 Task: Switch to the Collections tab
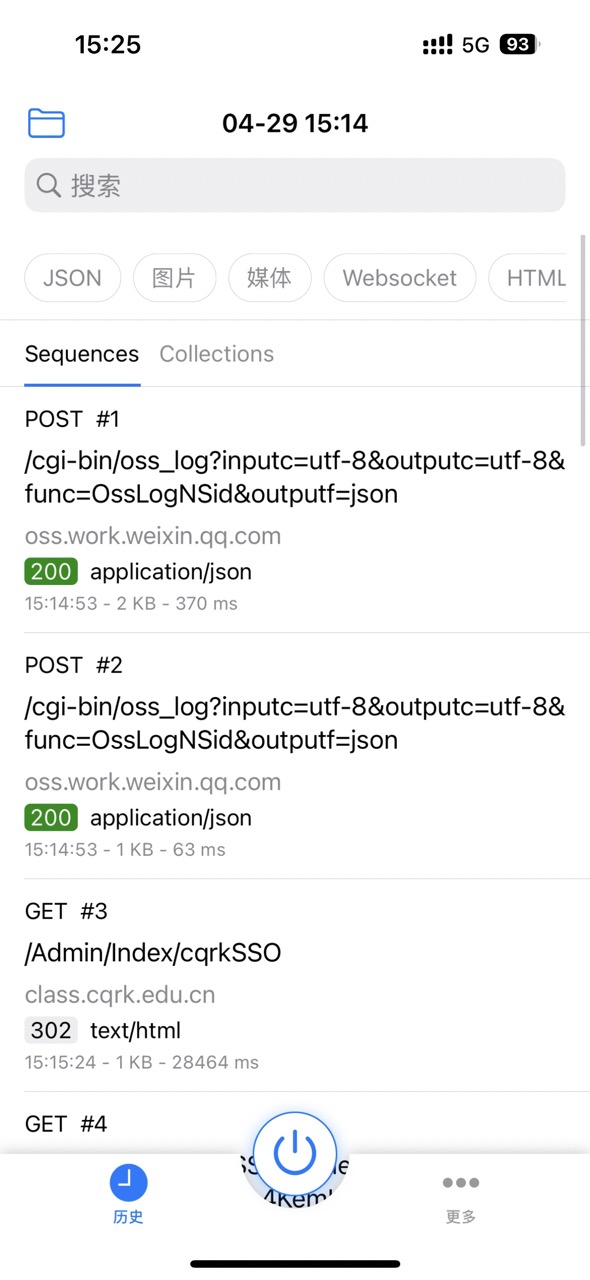pyautogui.click(x=216, y=353)
